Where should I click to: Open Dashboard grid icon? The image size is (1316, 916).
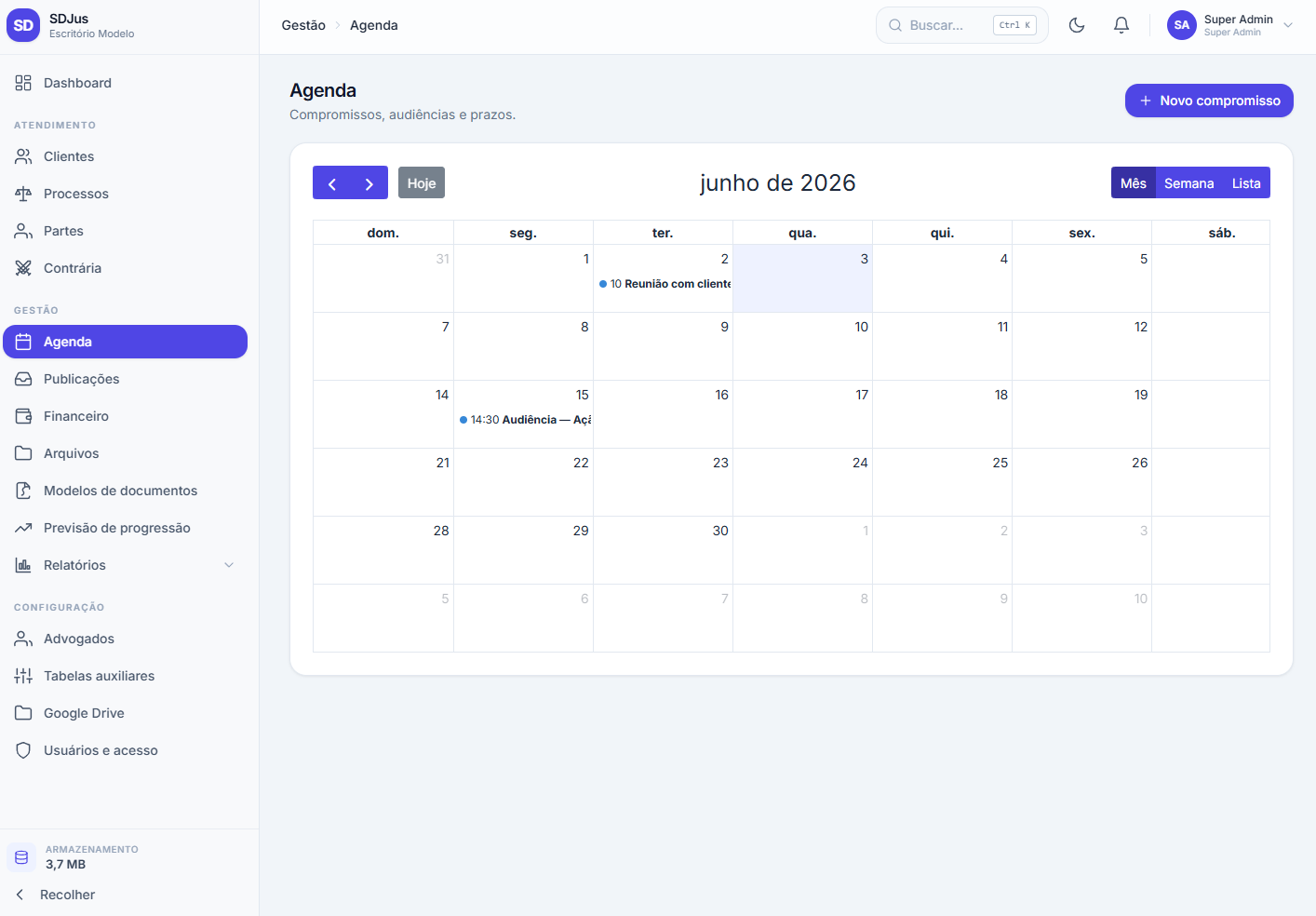tap(23, 83)
